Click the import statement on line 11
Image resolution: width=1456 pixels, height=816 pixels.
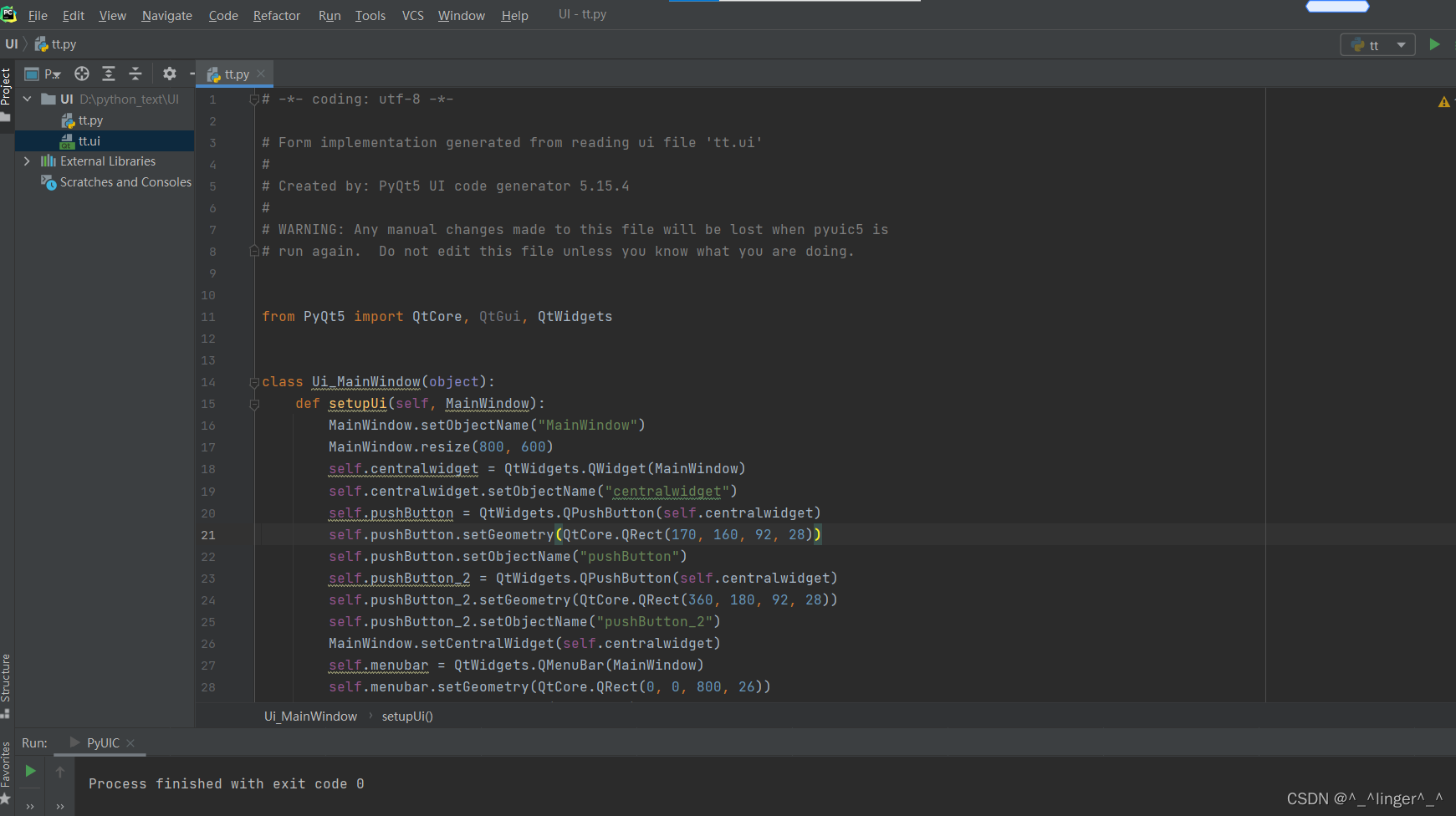[437, 316]
